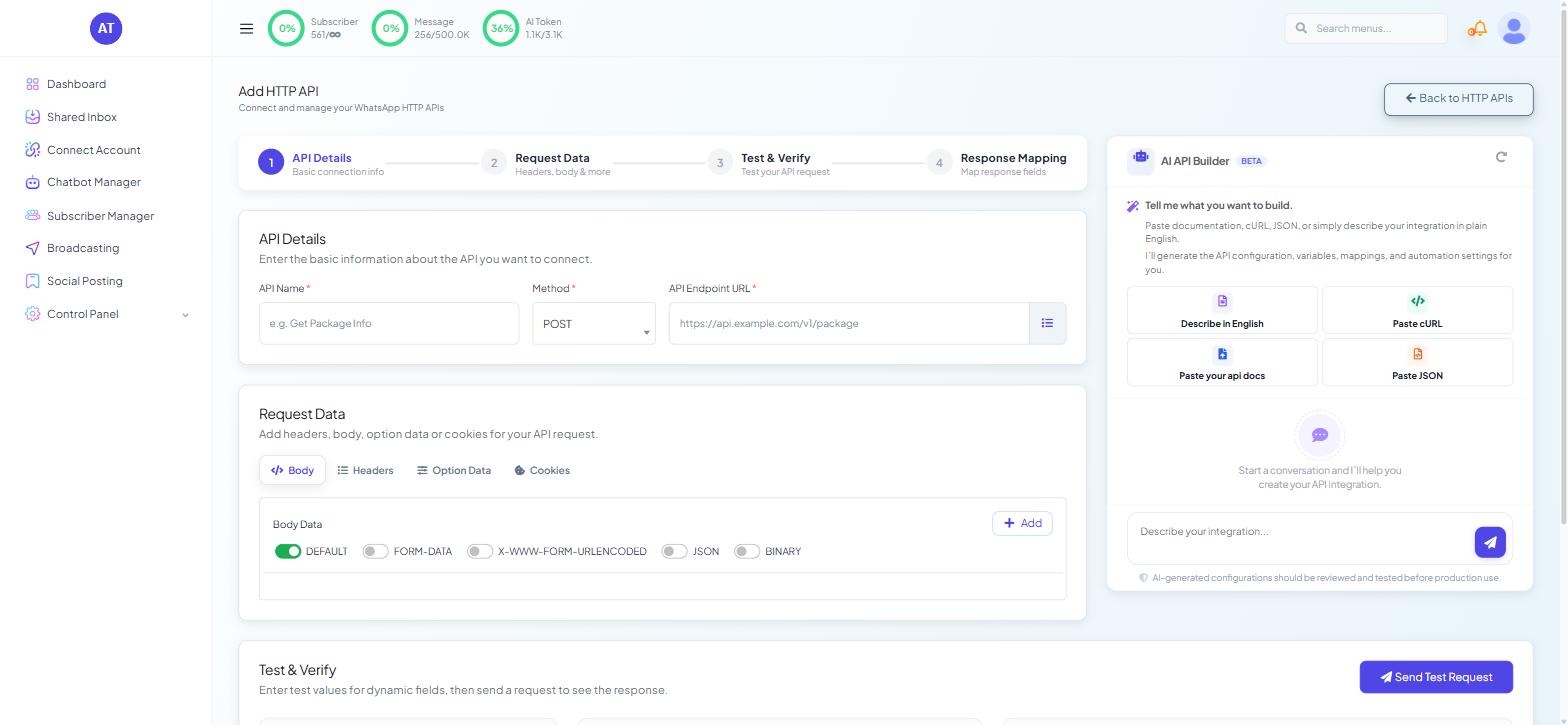Click the Broadcasting paper-plane icon

32,248
